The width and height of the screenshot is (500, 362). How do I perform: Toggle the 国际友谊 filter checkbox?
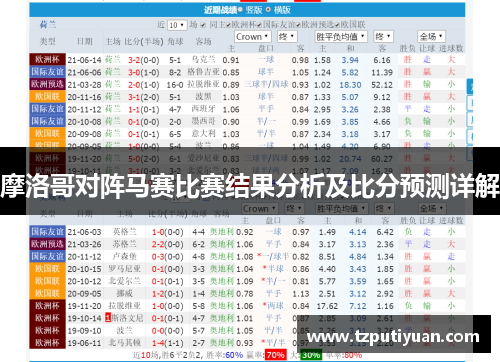[x=260, y=25]
